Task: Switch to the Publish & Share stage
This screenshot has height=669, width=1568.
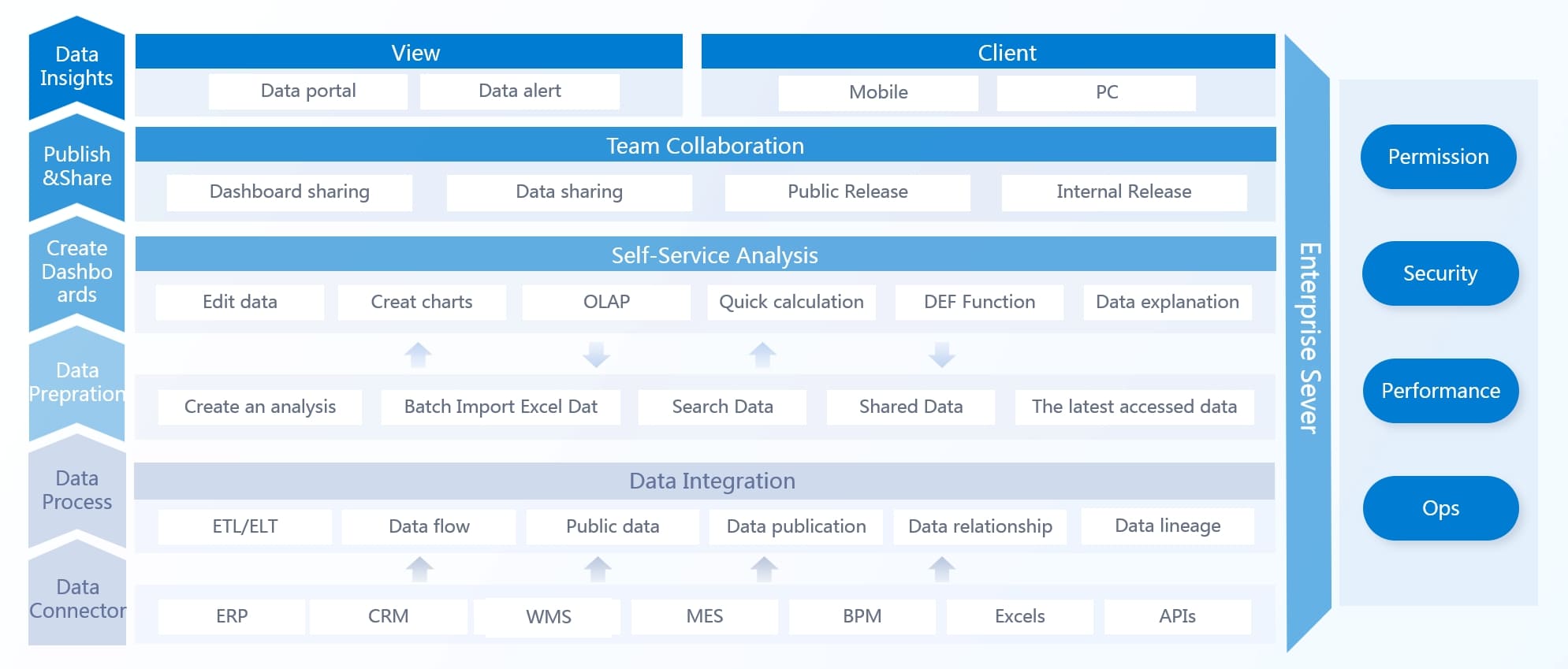Action: click(x=76, y=166)
